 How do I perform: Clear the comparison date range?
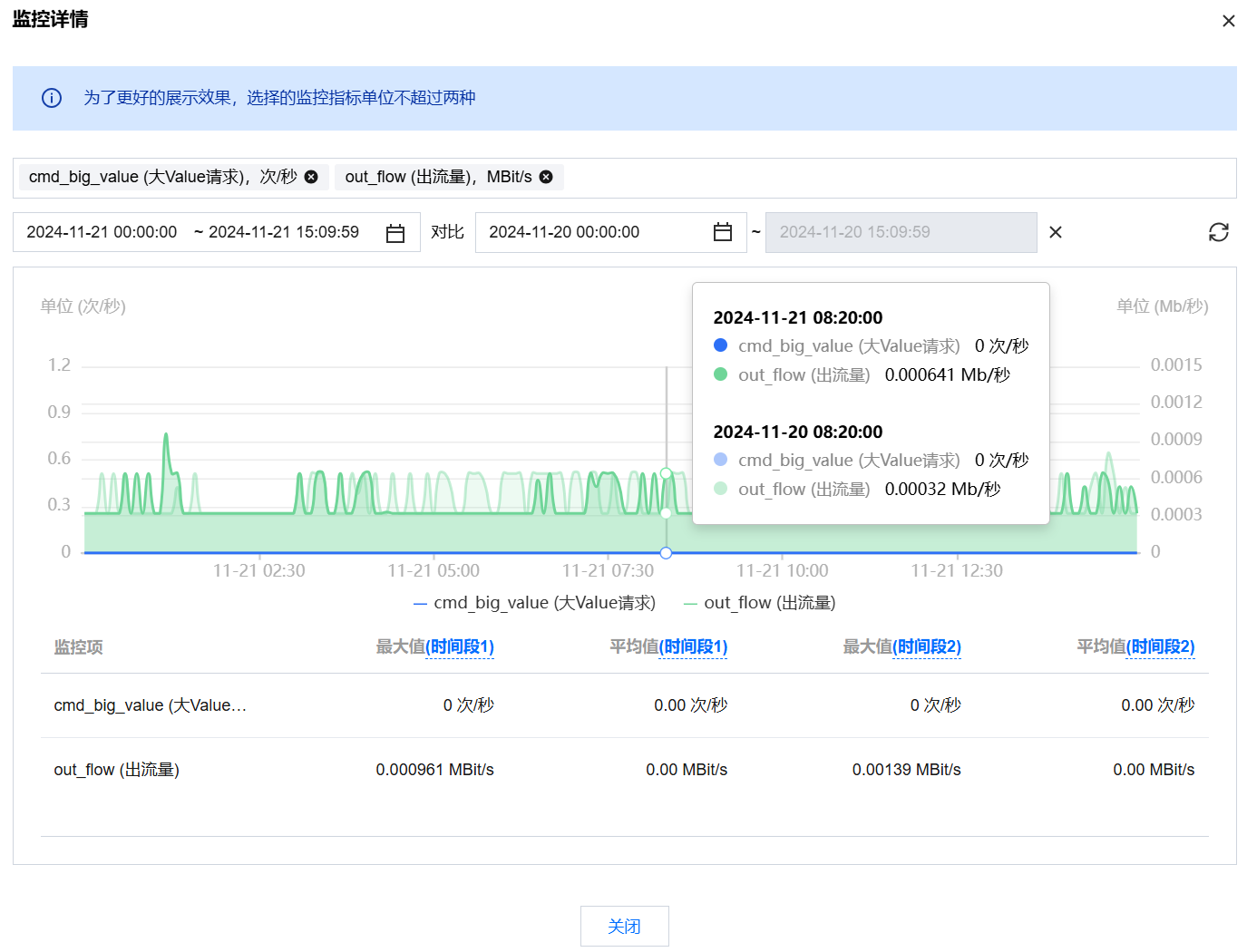point(1055,232)
